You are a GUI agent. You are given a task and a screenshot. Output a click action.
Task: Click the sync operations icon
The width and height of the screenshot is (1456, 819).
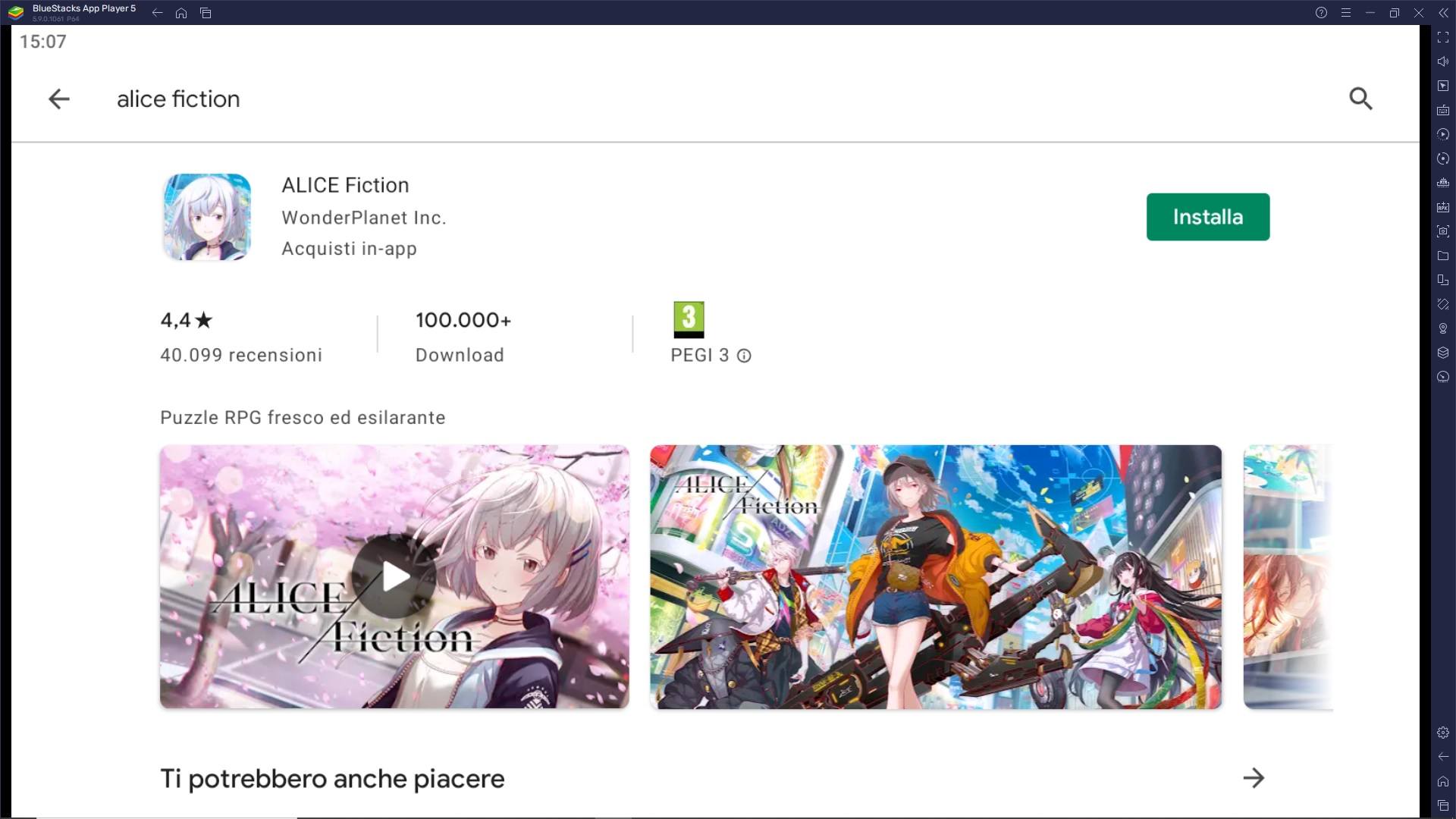pyautogui.click(x=1443, y=158)
